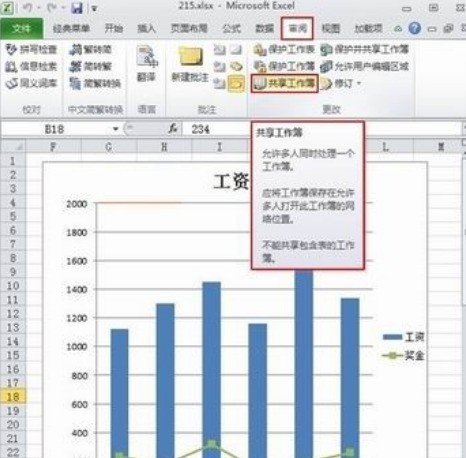The height and width of the screenshot is (458, 466).
Task: Click the 1000 axis label
Action: click(77, 347)
